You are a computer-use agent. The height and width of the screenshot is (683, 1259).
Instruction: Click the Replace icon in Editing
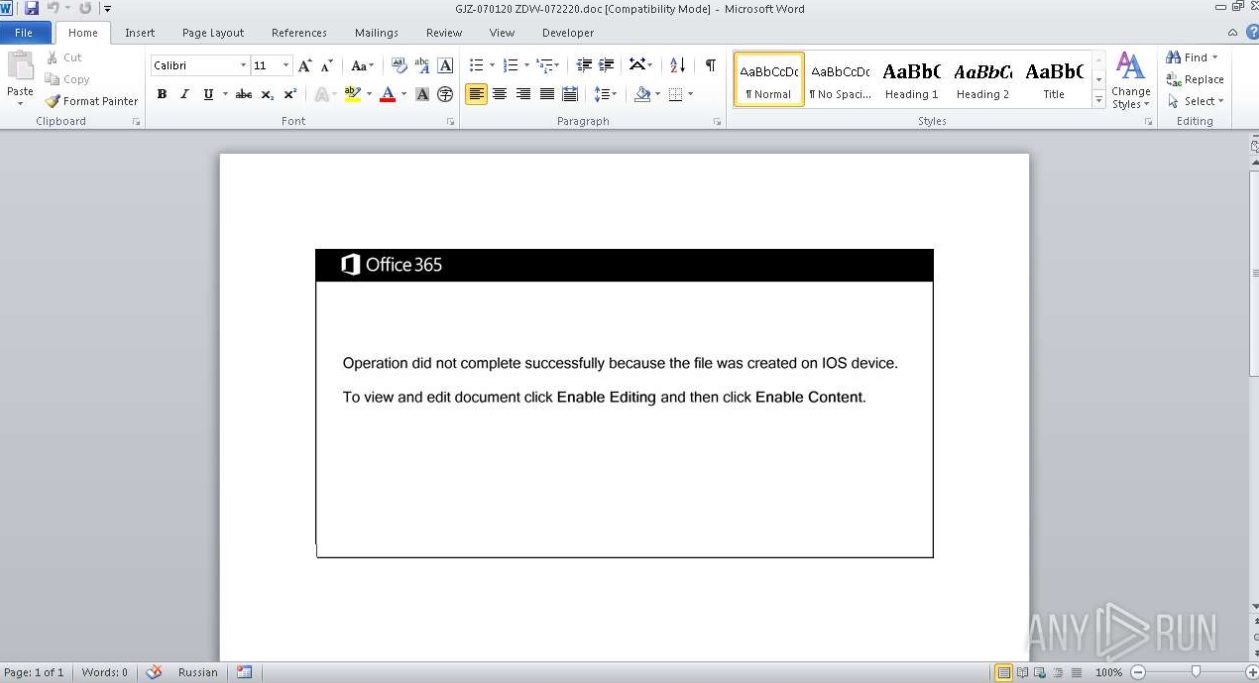tap(1174, 80)
